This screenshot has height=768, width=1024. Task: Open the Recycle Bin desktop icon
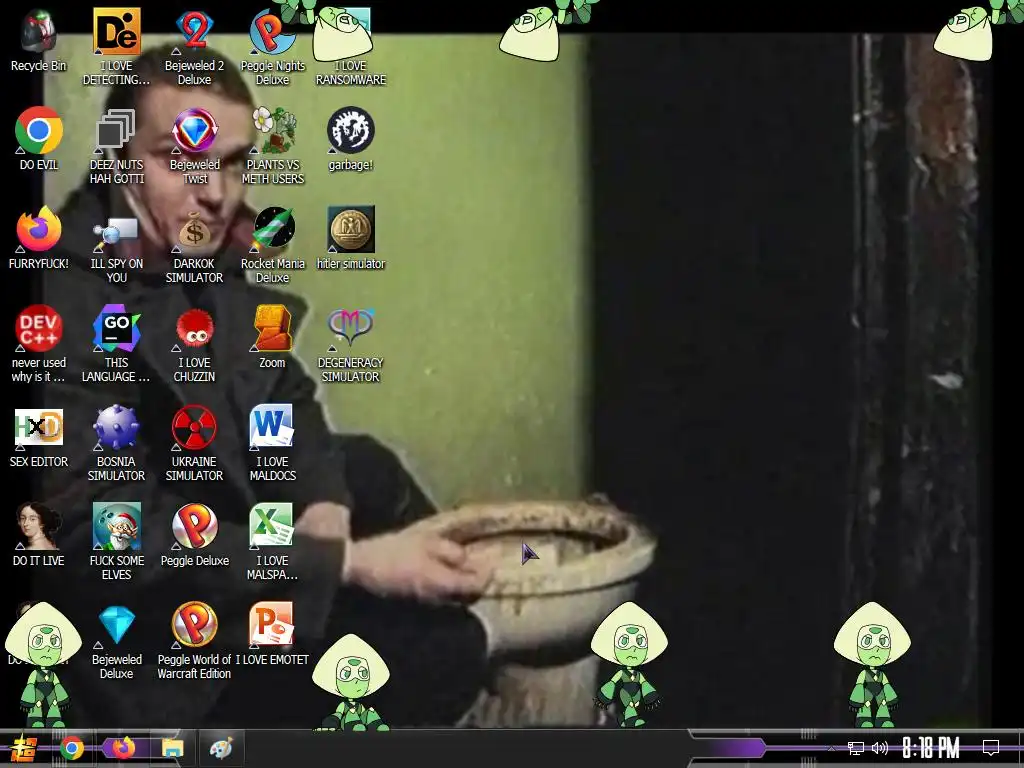point(39,31)
